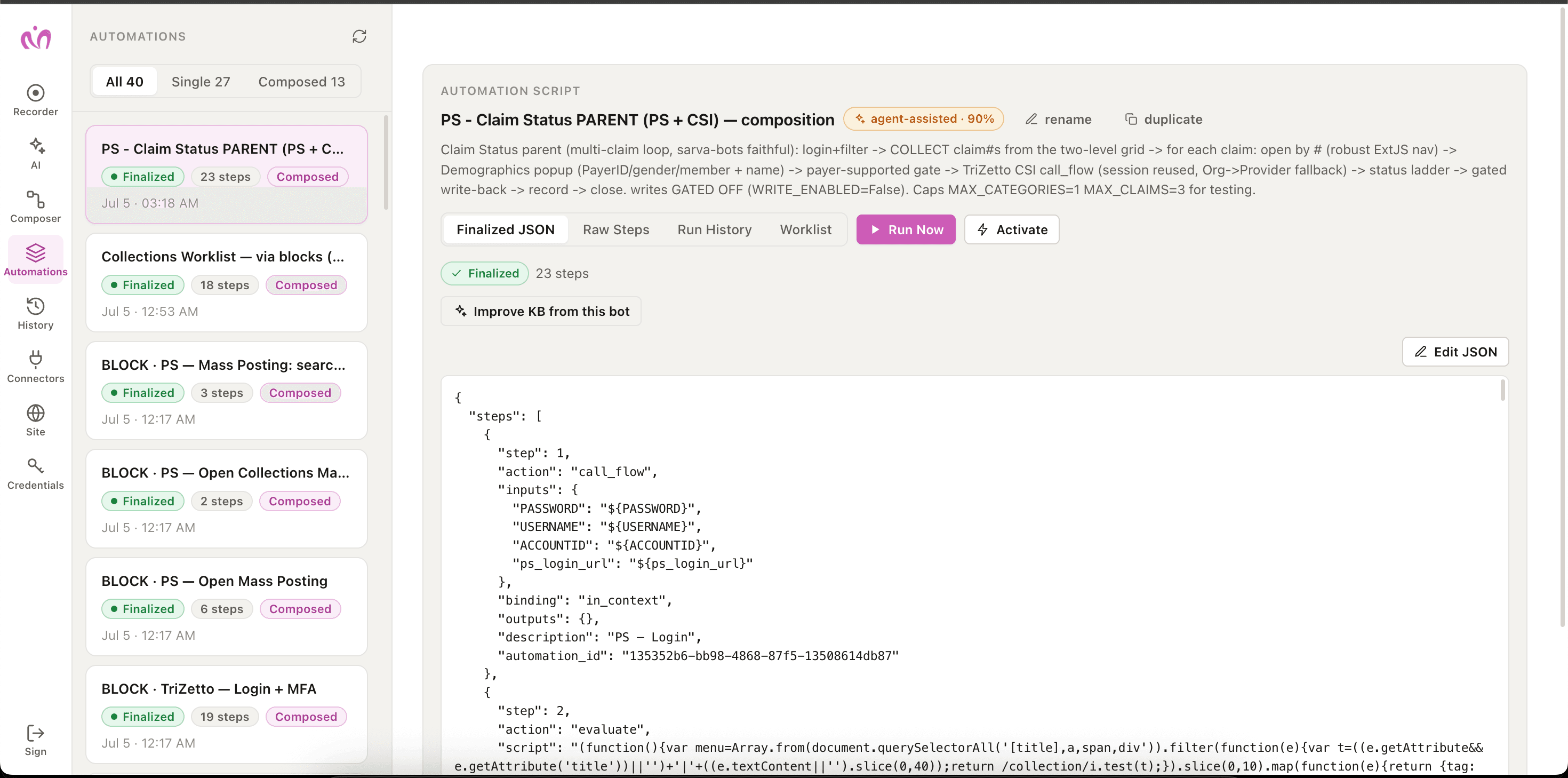Click the automation_id value line in JSON
Image resolution: width=1568 pixels, height=778 pixels.
pyautogui.click(x=698, y=656)
